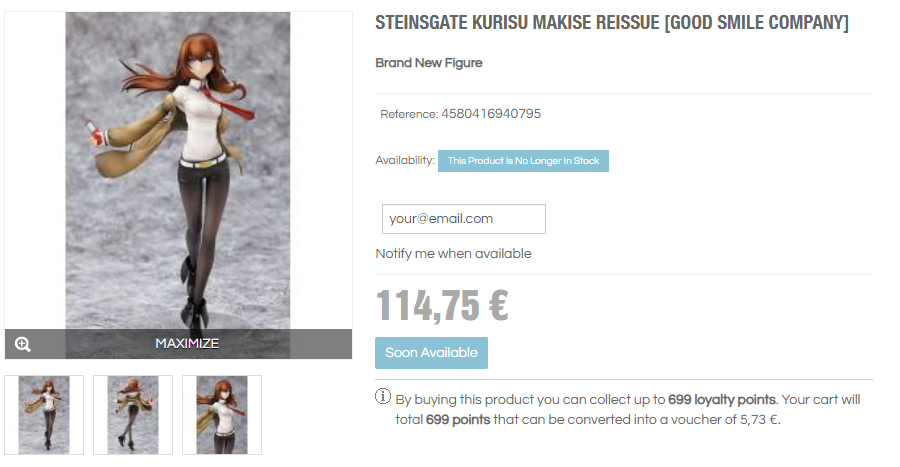Focus the your@email.com input field
The width and height of the screenshot is (900, 467).
coord(464,219)
